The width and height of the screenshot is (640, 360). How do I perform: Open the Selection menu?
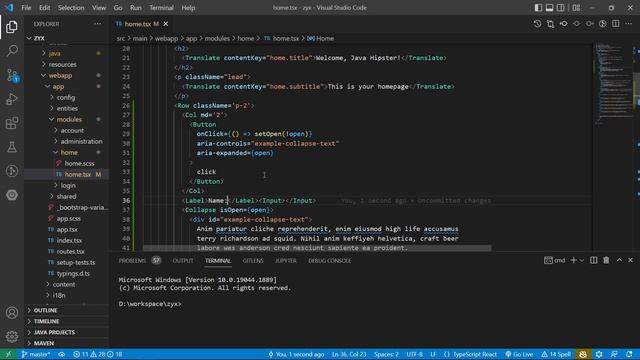pos(71,8)
